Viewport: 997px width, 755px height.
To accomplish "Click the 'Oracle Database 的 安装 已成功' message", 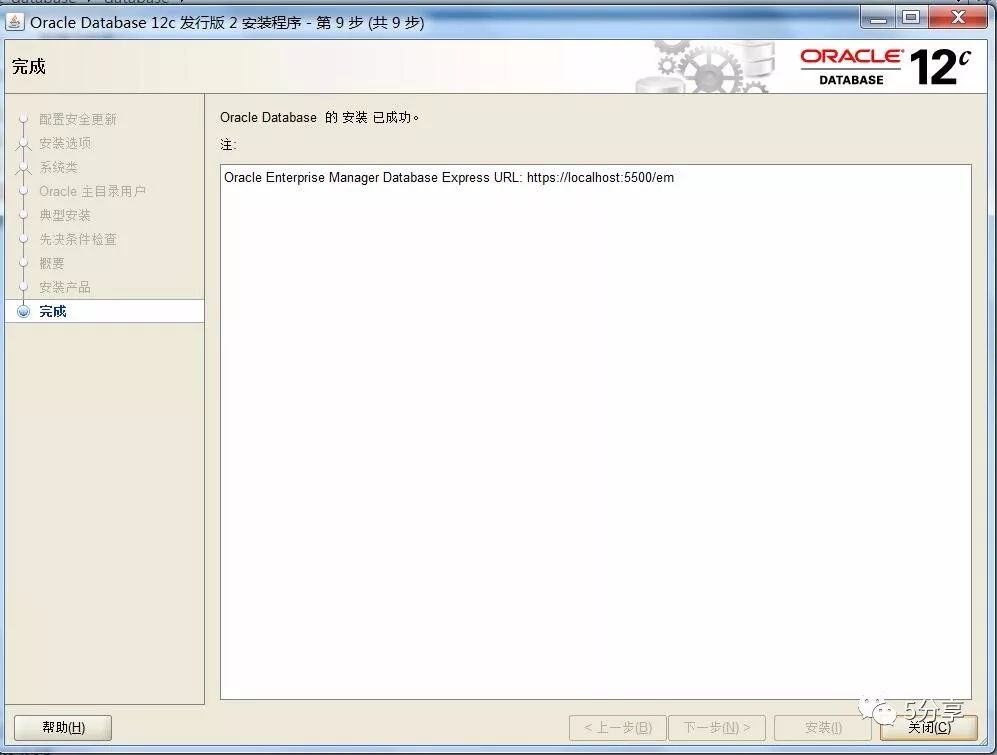I will pyautogui.click(x=319, y=118).
